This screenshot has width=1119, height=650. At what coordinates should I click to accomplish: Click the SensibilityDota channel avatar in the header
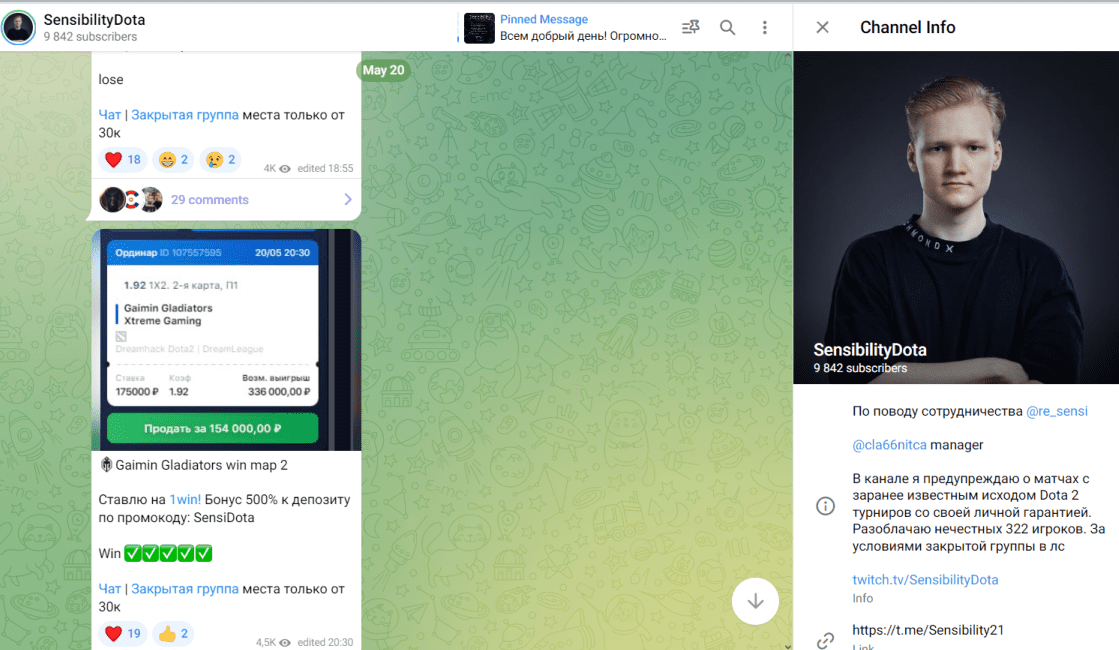click(19, 27)
